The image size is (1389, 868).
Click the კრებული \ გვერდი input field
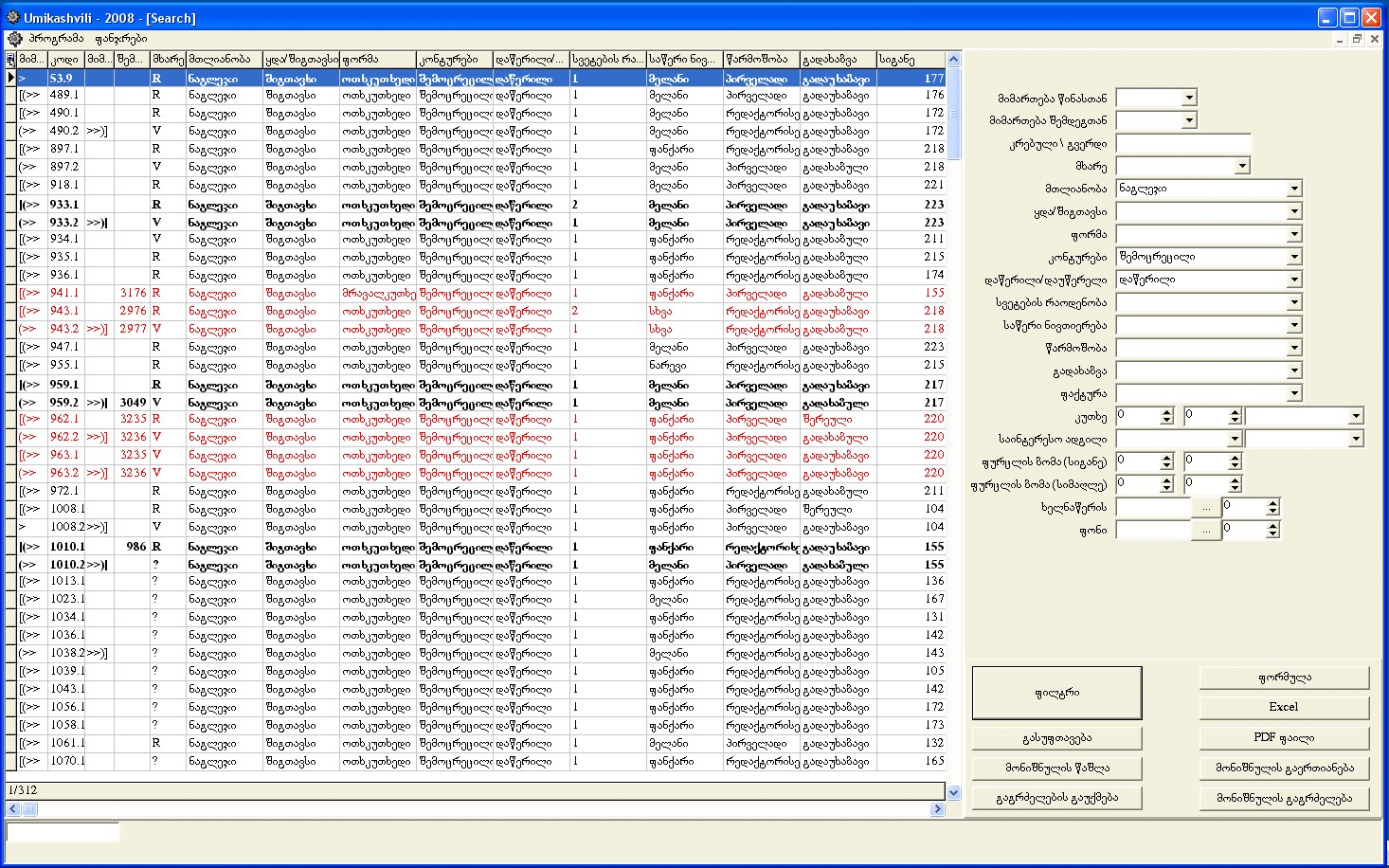pyautogui.click(x=1183, y=143)
